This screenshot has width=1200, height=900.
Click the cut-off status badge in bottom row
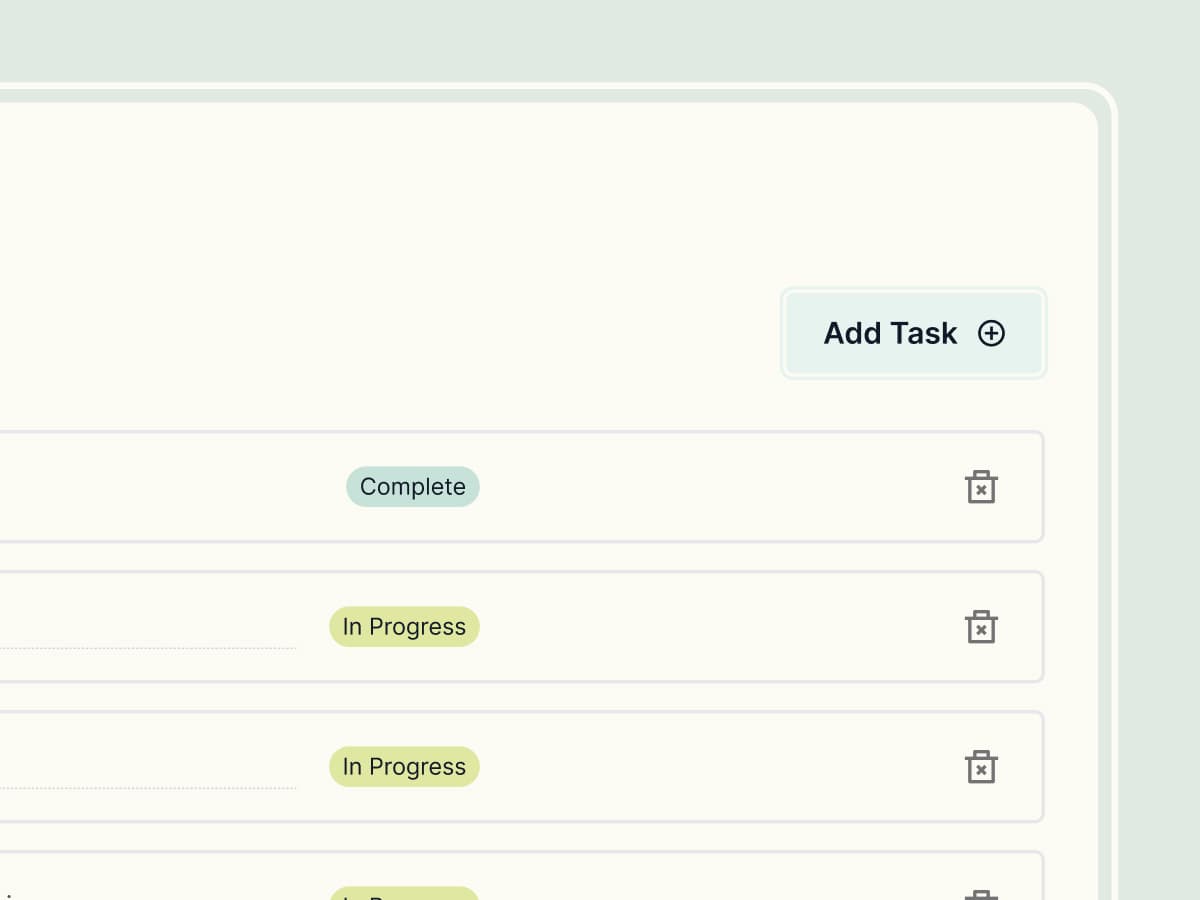[404, 894]
